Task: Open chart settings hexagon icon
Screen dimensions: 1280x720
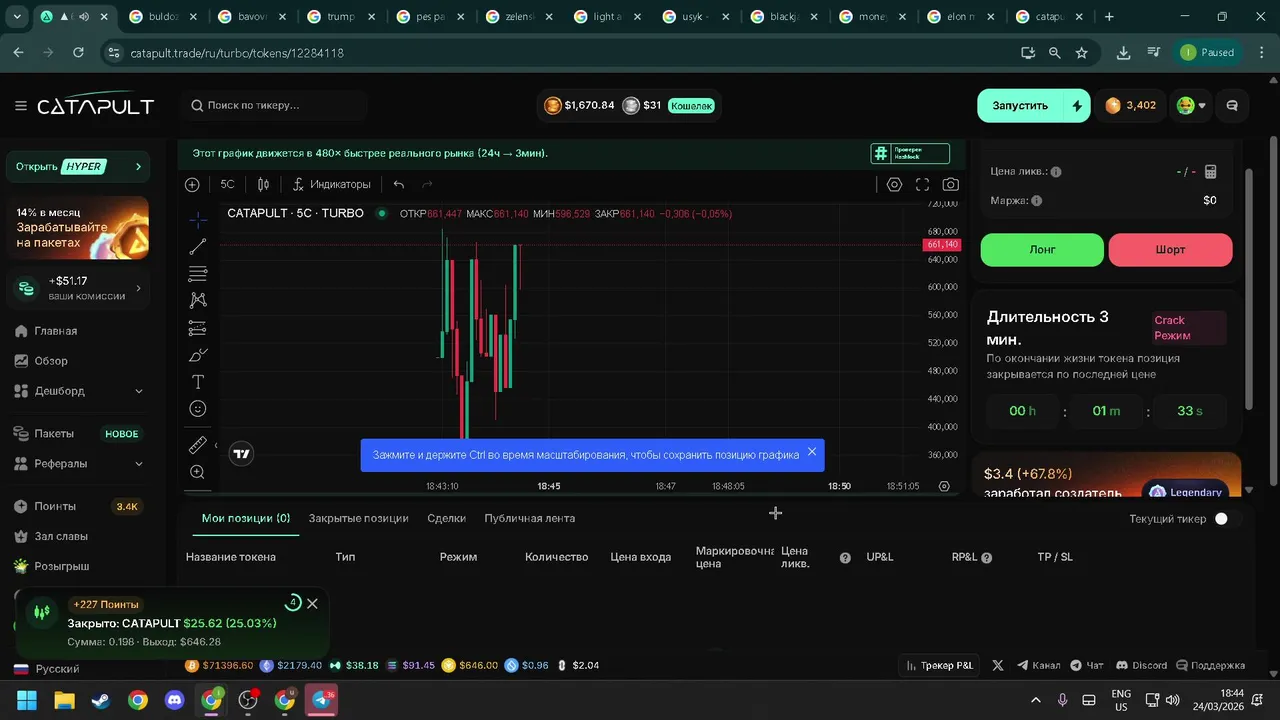Action: pos(894,184)
